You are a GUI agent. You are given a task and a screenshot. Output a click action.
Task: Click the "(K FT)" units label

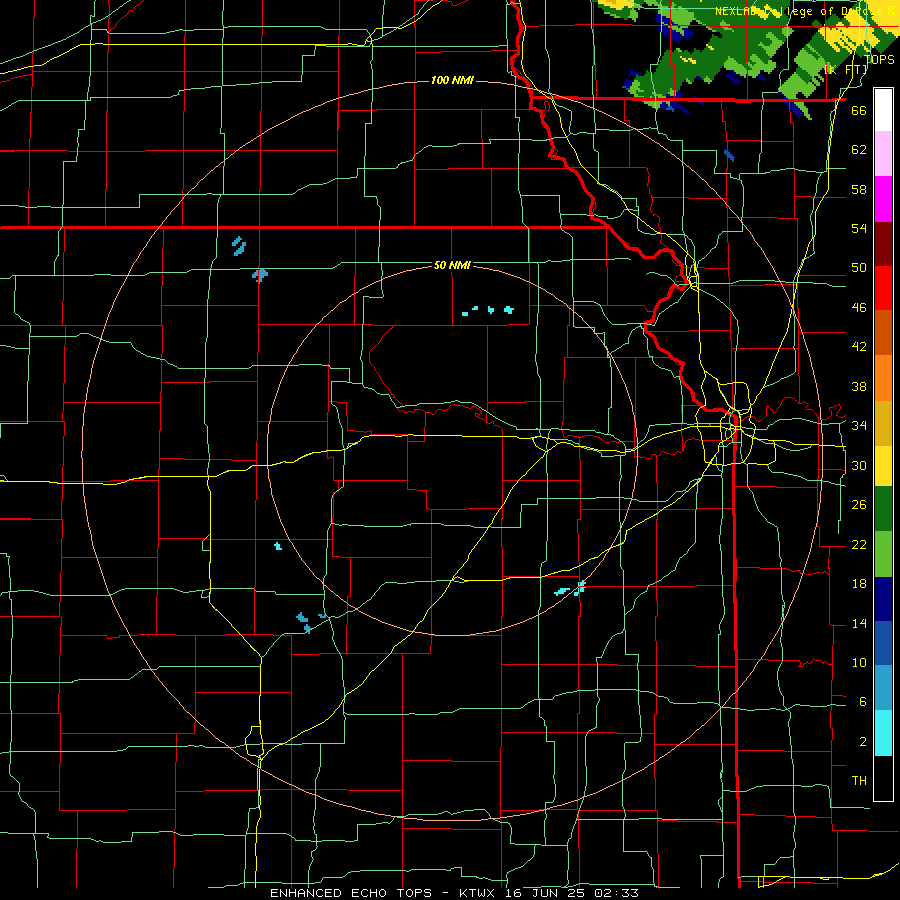tap(846, 70)
